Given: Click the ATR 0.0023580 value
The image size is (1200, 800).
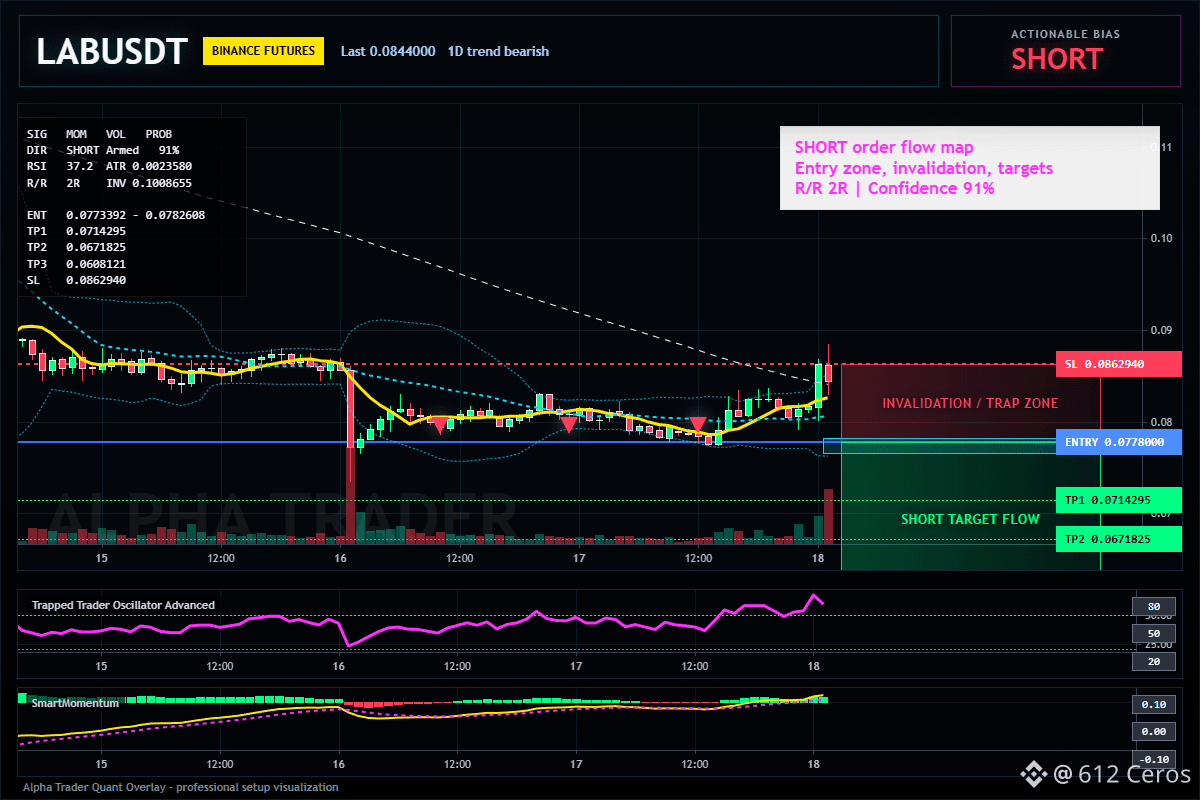Looking at the screenshot, I should click(149, 166).
